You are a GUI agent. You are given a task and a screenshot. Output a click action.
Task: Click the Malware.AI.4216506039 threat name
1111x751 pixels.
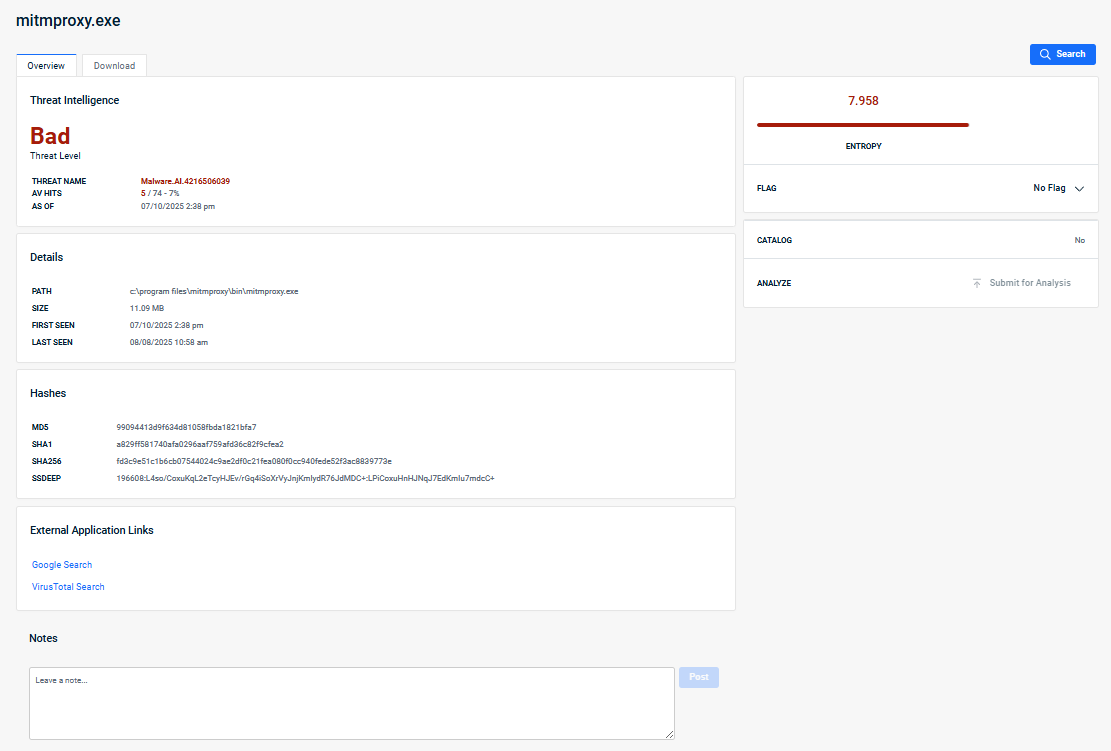(185, 181)
